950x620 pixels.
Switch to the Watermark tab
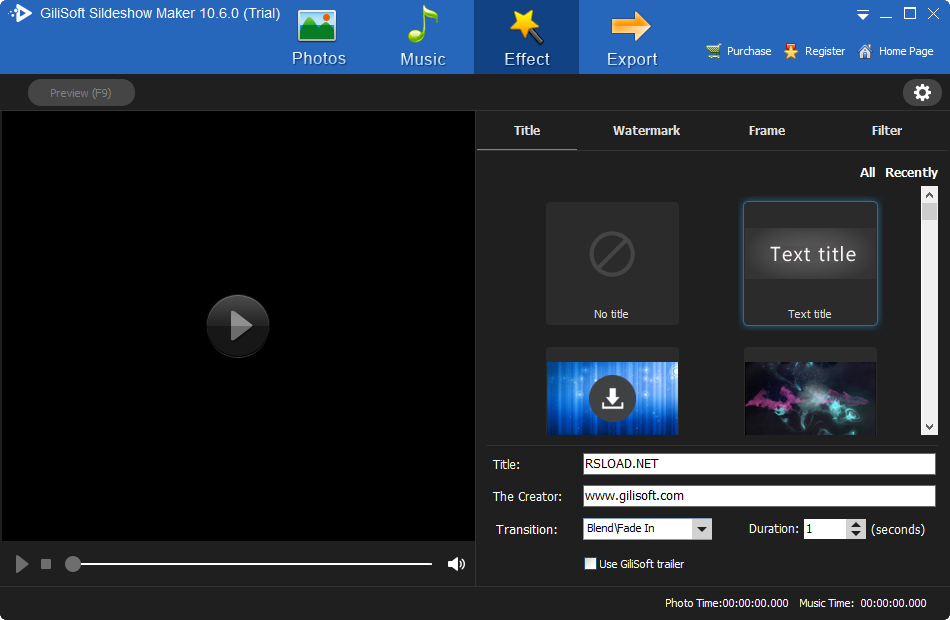click(646, 130)
